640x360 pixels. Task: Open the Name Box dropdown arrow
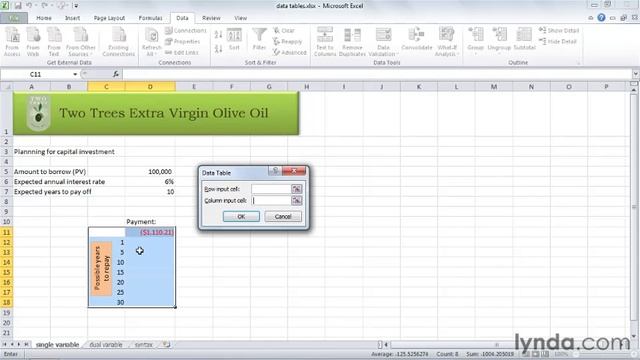click(75, 74)
